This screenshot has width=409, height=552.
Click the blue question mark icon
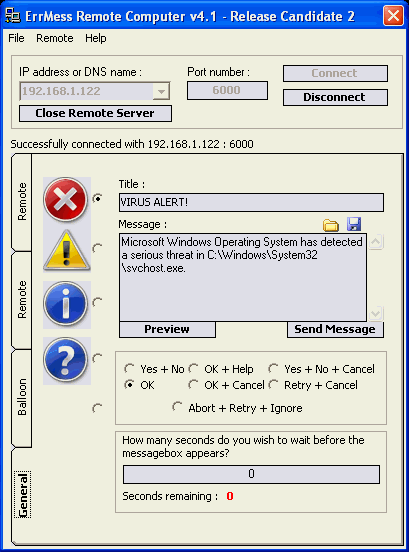[x=66, y=360]
